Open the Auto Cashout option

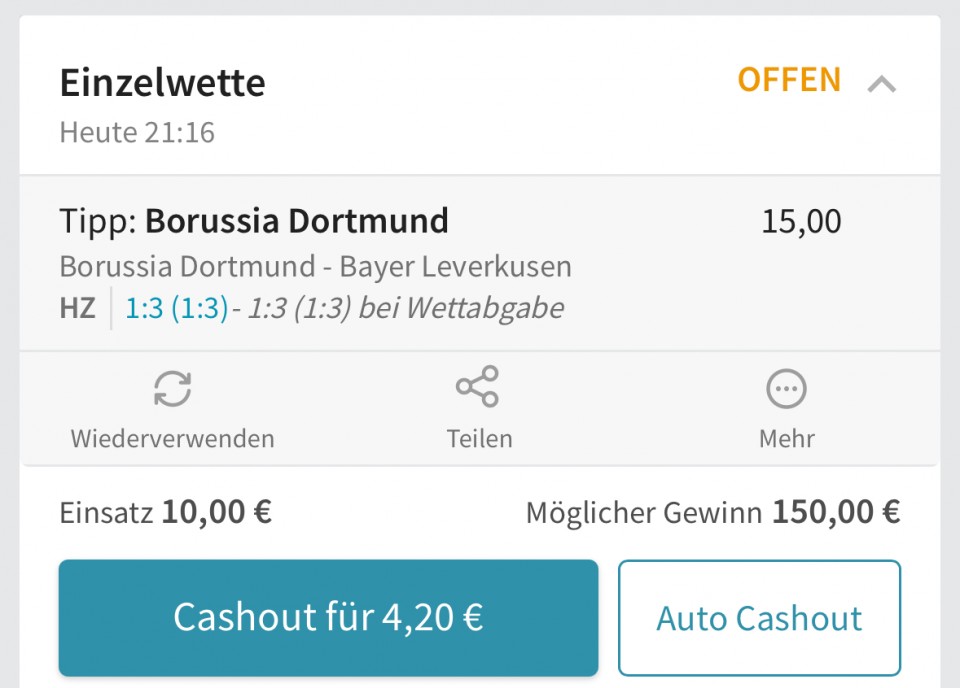click(759, 618)
